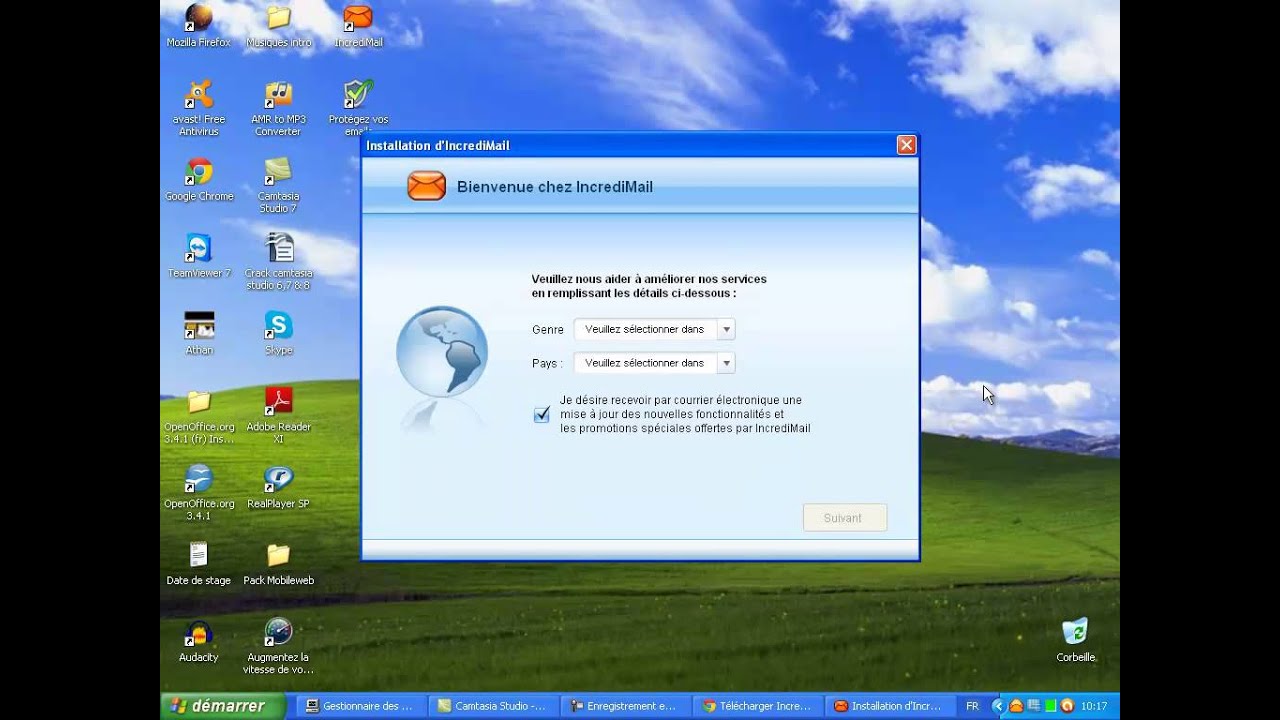Switch to Enregistrement taskbar item
Image resolution: width=1280 pixels, height=720 pixels.
(625, 706)
